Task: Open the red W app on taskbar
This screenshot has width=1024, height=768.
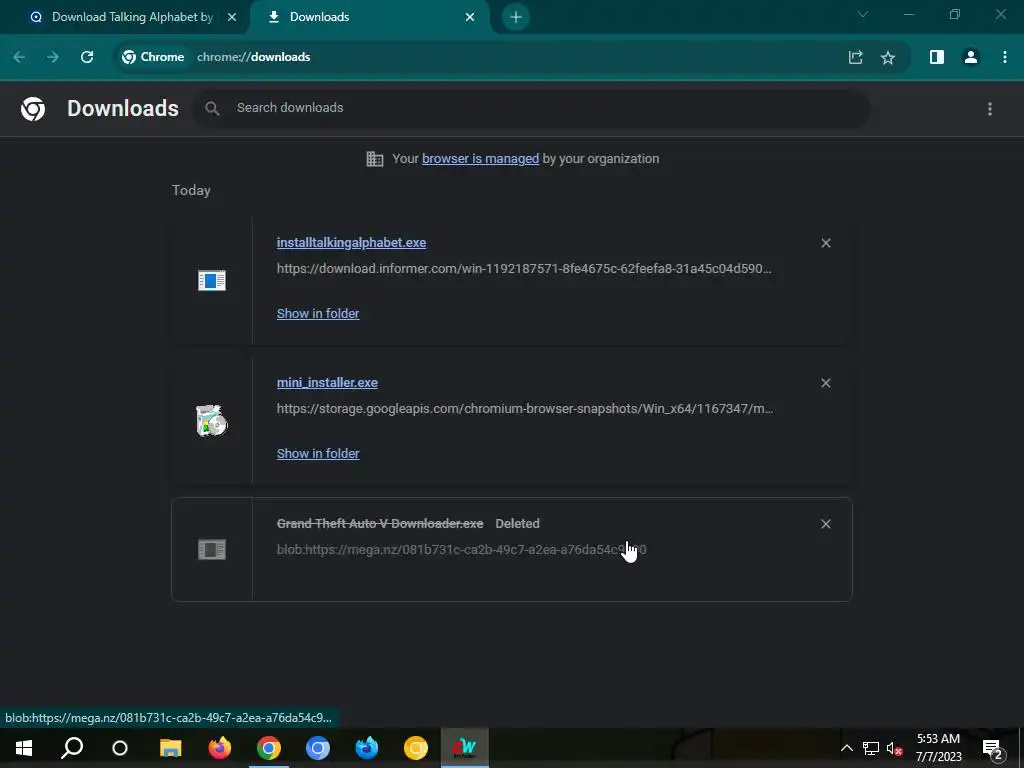Action: click(464, 748)
